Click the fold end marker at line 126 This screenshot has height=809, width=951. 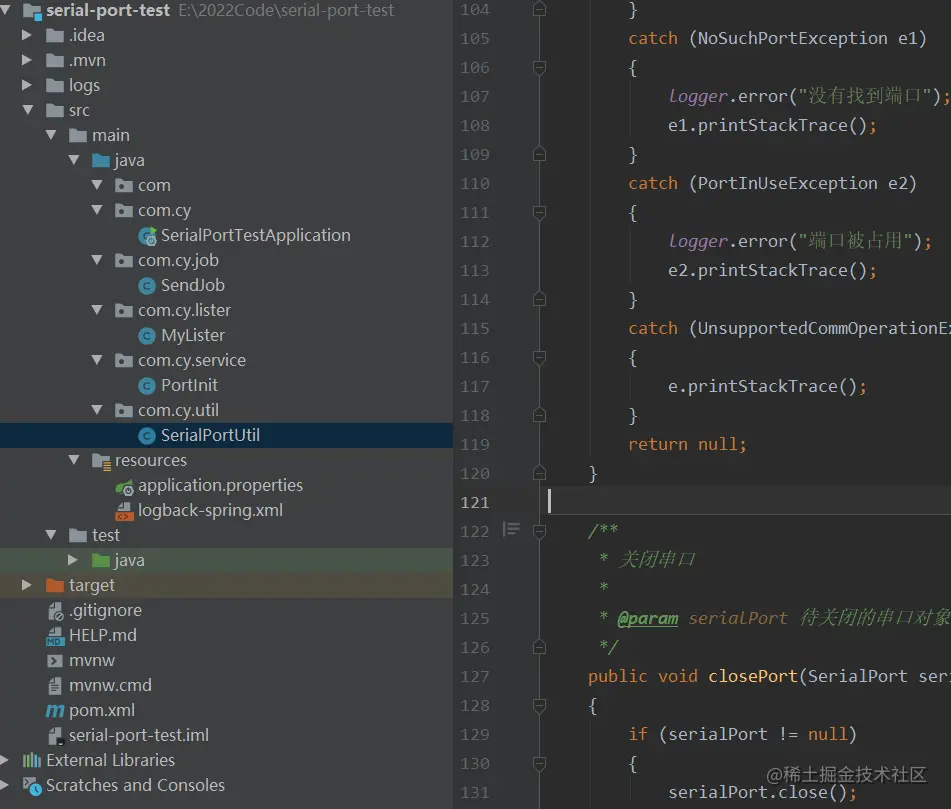point(539,647)
